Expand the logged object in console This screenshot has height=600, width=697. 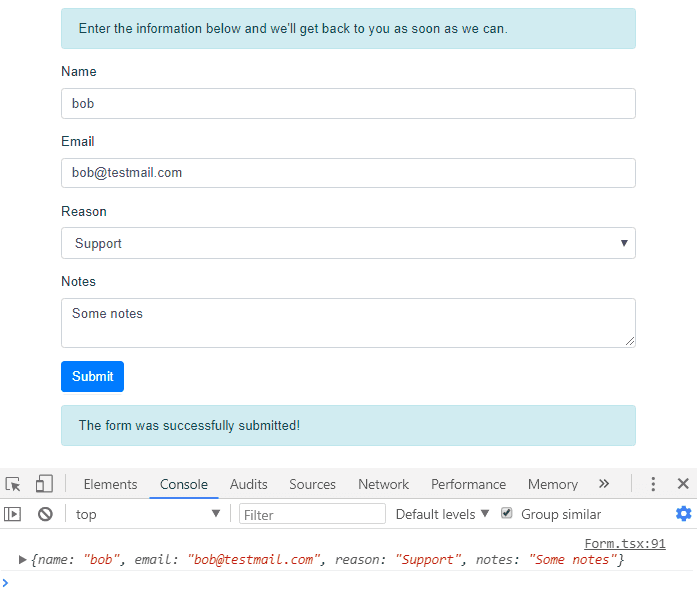pyautogui.click(x=23, y=560)
